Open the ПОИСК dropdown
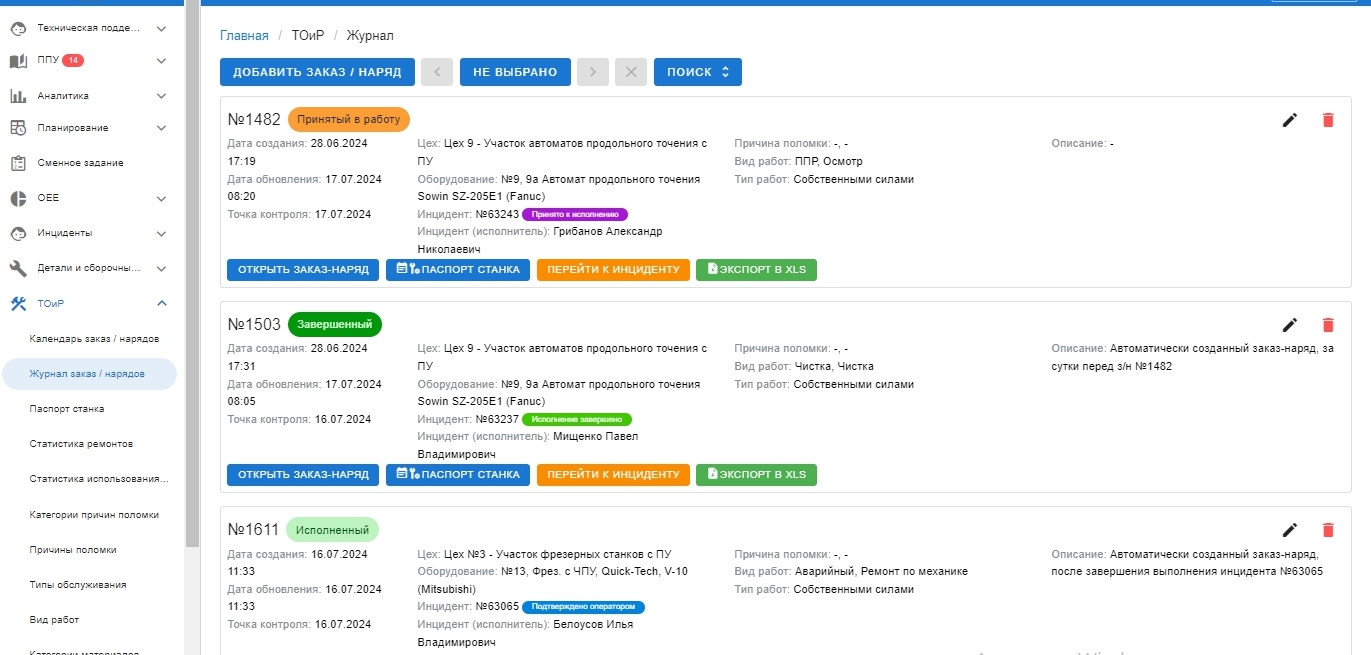The image size is (1371, 655). [x=697, y=72]
